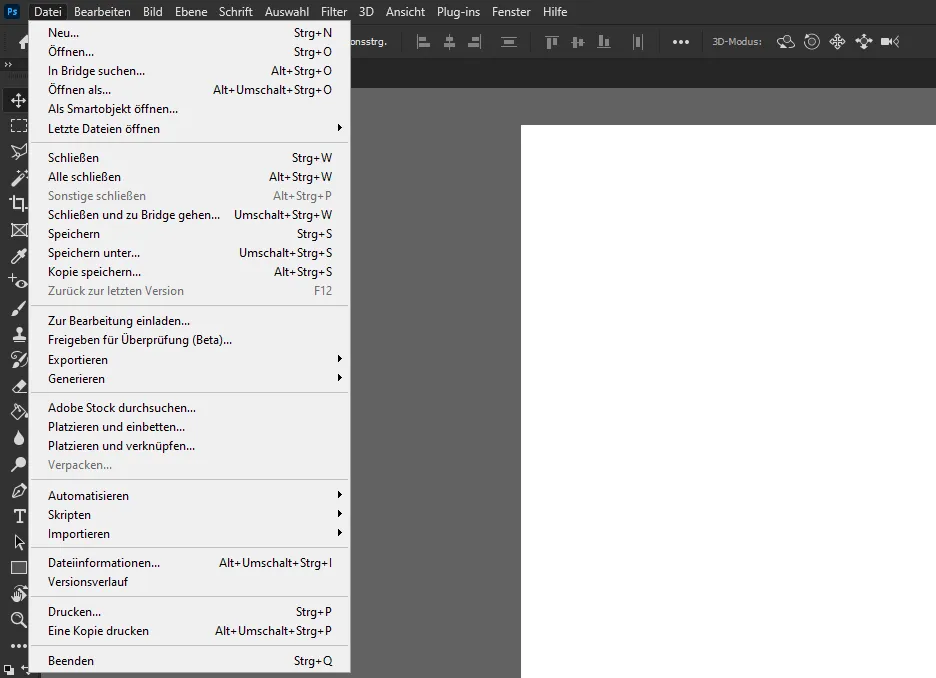Align vertical centers in options bar
The height and width of the screenshot is (678, 936).
578,42
